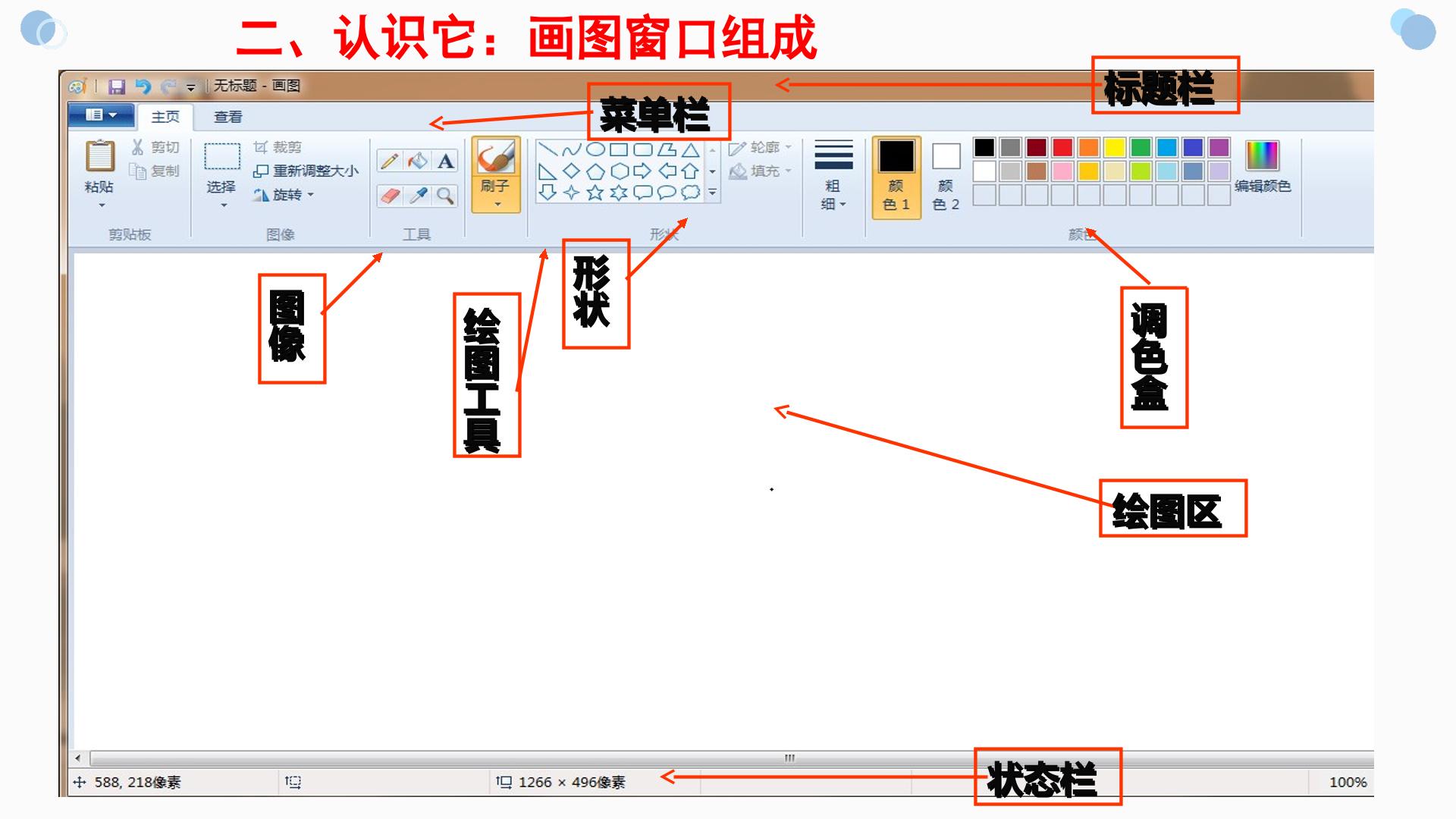Screen dimensions: 1456x819
Task: Open the 粗细 line thickness dropdown
Action: click(x=833, y=175)
